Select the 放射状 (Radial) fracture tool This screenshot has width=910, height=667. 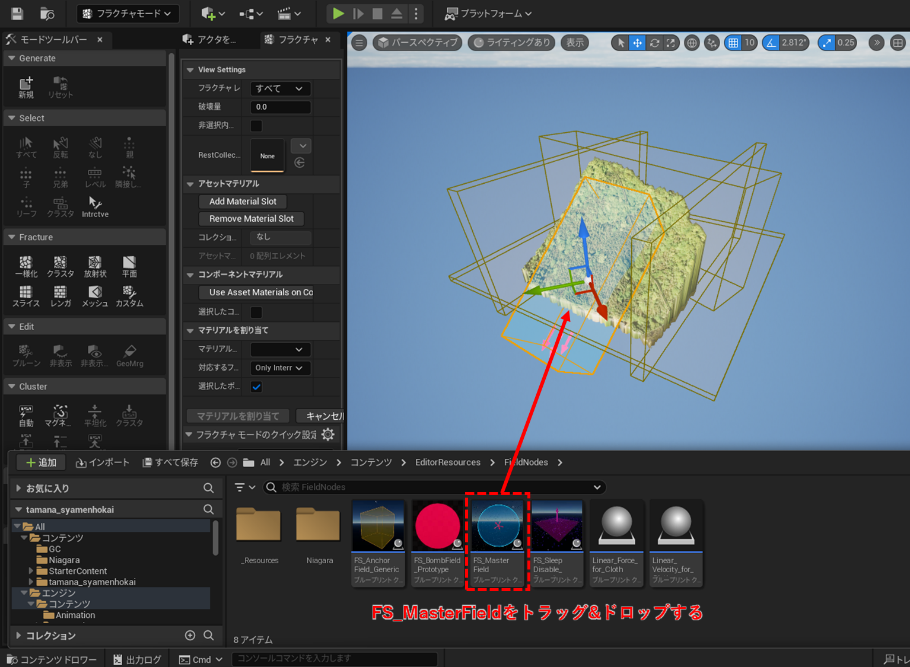click(94, 266)
